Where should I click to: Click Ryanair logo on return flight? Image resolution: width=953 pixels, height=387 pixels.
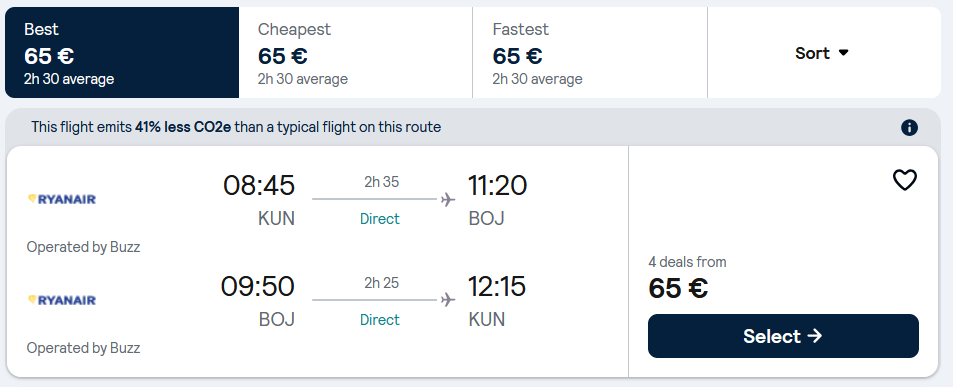coord(62,300)
